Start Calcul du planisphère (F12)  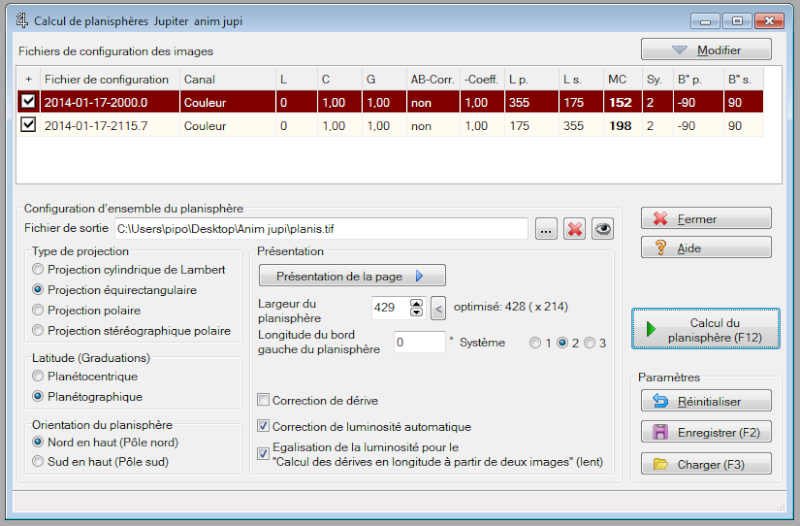(706, 329)
